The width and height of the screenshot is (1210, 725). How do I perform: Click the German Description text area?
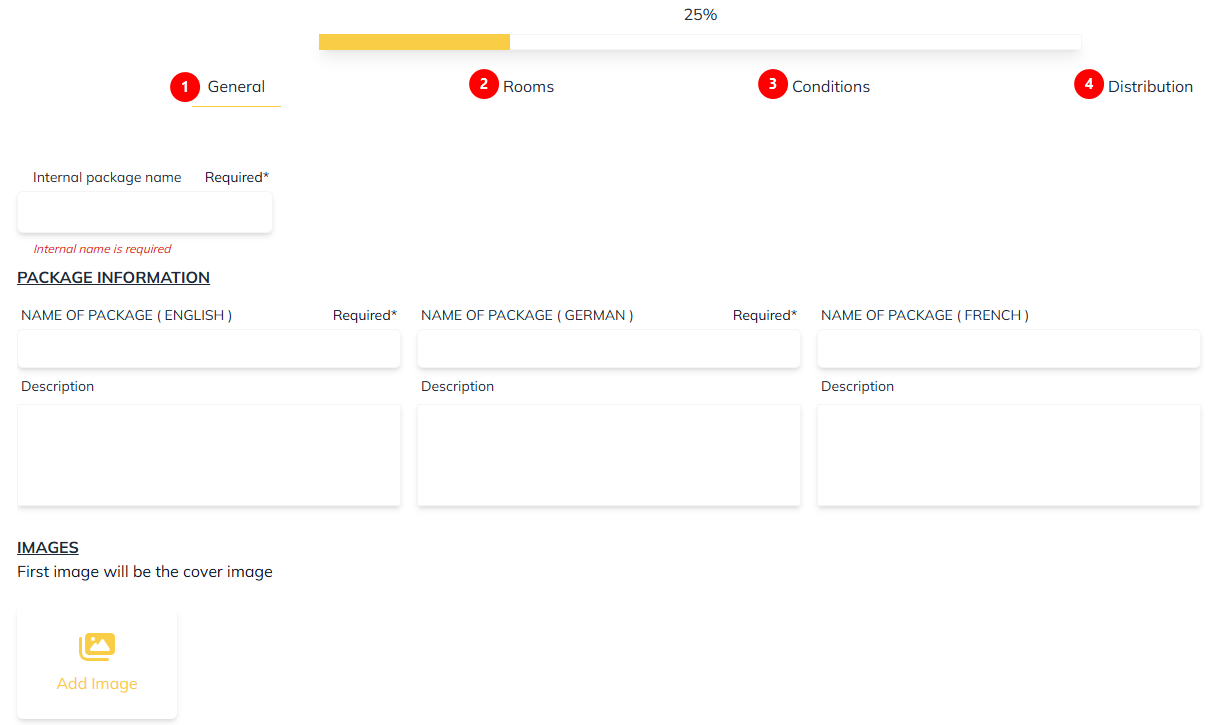pos(609,455)
